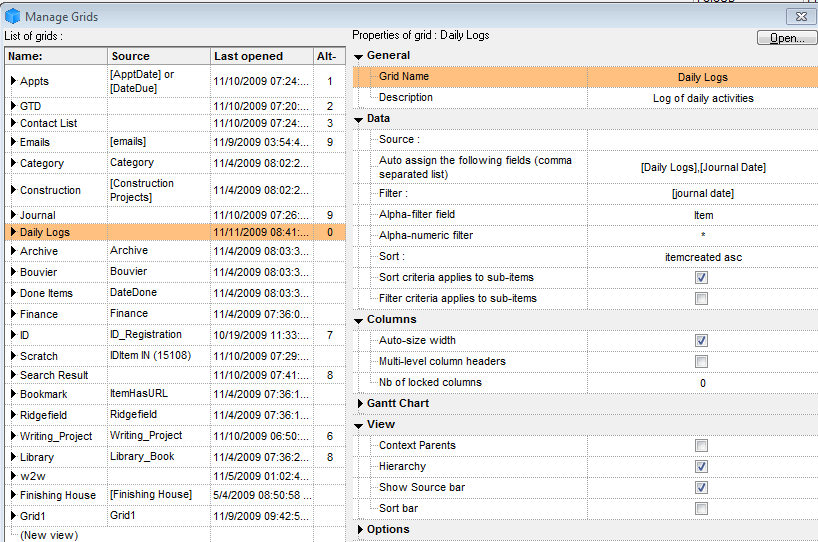818x542 pixels.
Task: Enable the Sort bar checkbox
Action: [x=701, y=509]
